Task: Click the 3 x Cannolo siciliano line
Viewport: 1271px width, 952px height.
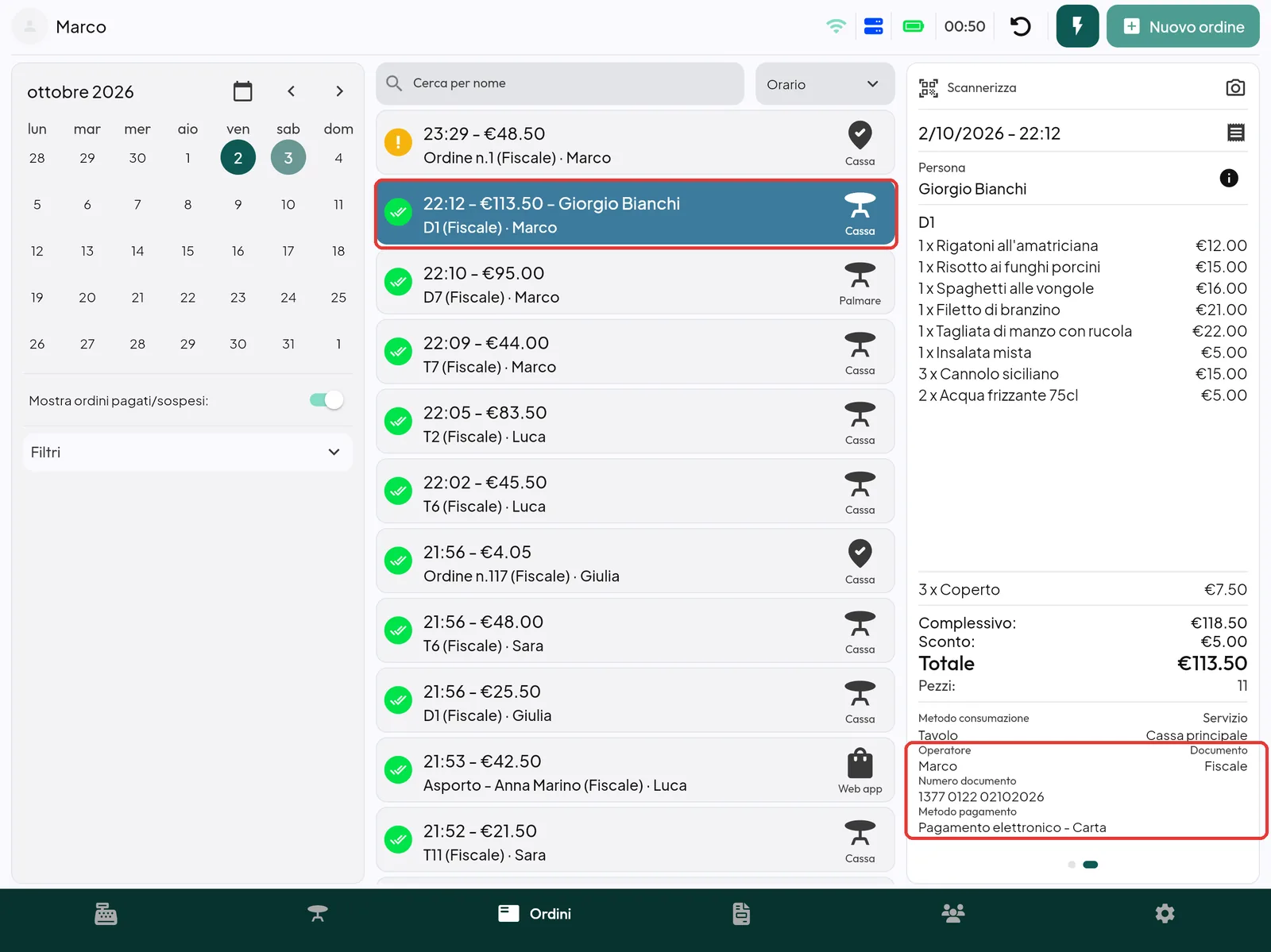Action: pos(1083,374)
